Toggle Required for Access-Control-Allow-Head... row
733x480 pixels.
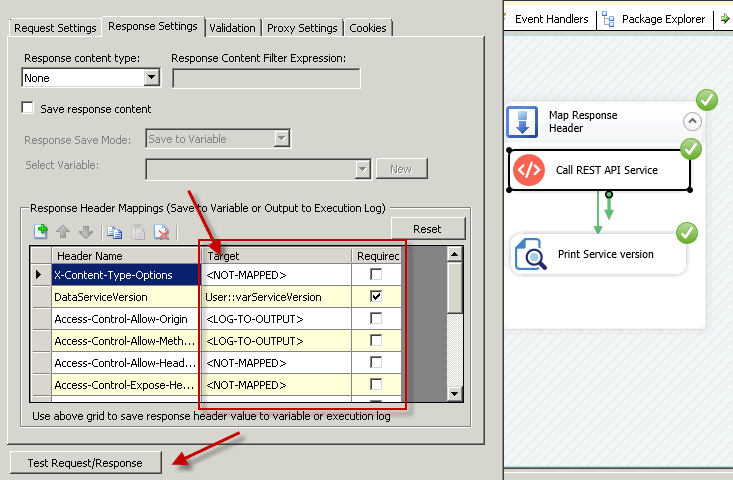pyautogui.click(x=376, y=362)
